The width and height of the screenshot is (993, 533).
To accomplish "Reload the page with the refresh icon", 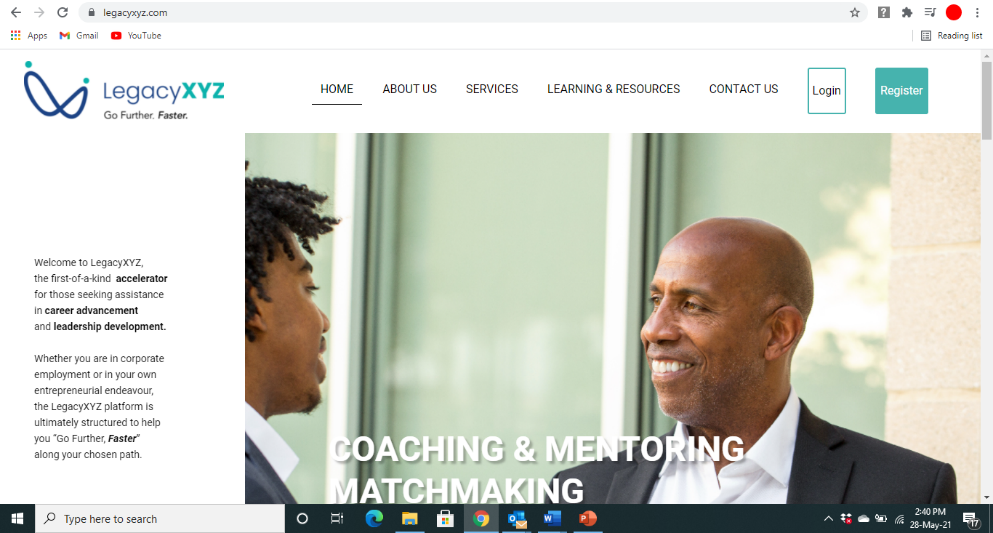I will pos(62,12).
